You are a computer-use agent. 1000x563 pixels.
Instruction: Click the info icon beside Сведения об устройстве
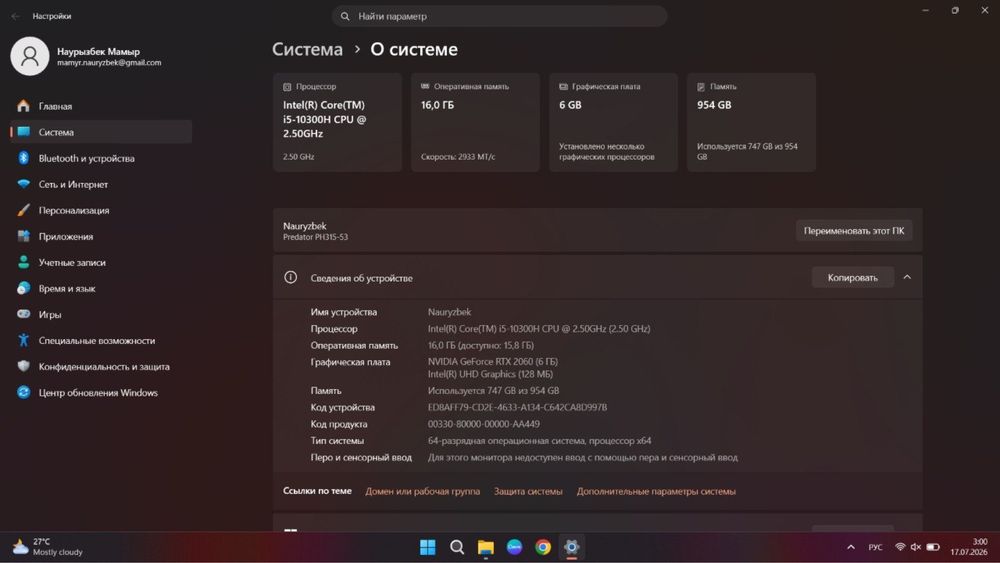pos(290,277)
